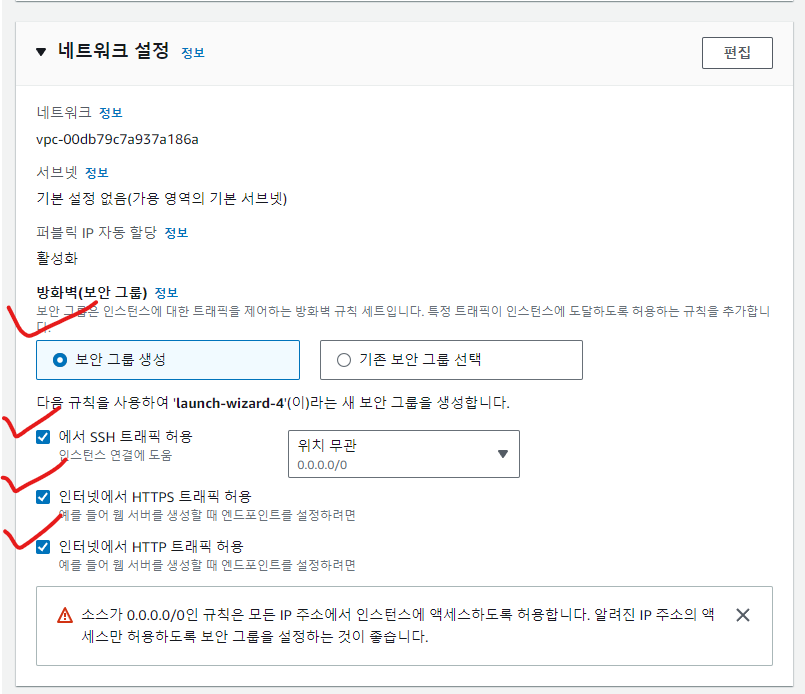Open the 위치 무관 0.0.0.0/0 dropdown

click(404, 454)
